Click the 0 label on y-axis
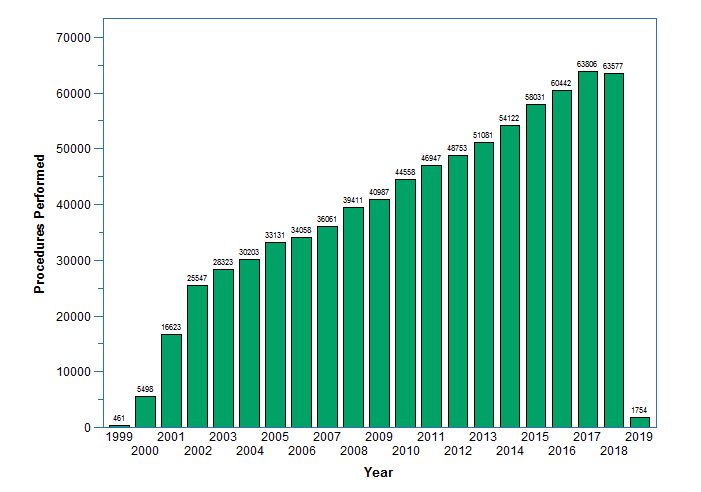The width and height of the screenshot is (701, 492). [87, 428]
